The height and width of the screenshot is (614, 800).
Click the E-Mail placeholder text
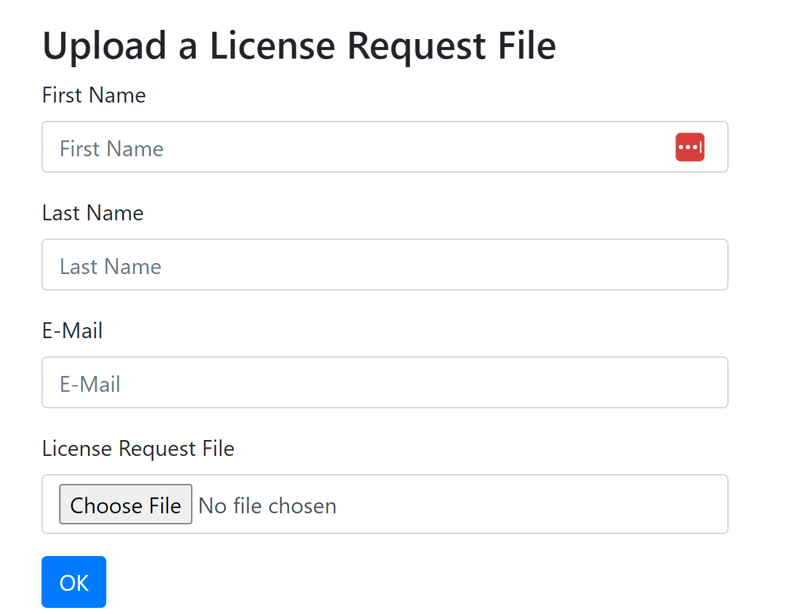(x=90, y=382)
